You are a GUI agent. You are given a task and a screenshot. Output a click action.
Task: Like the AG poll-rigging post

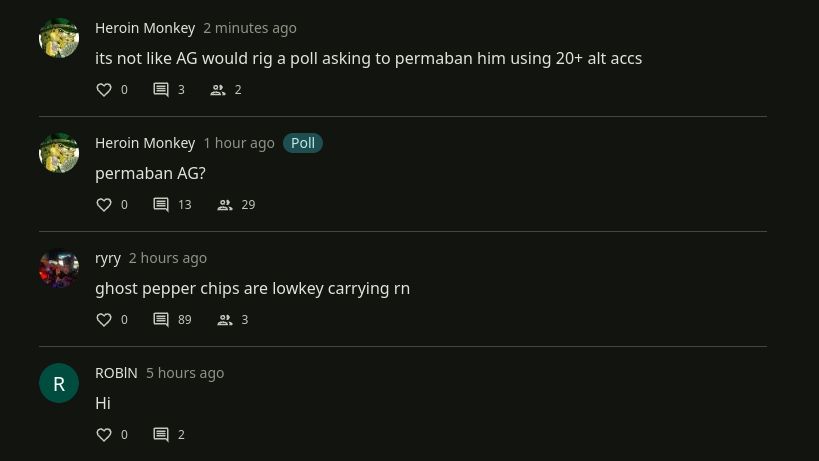(104, 90)
